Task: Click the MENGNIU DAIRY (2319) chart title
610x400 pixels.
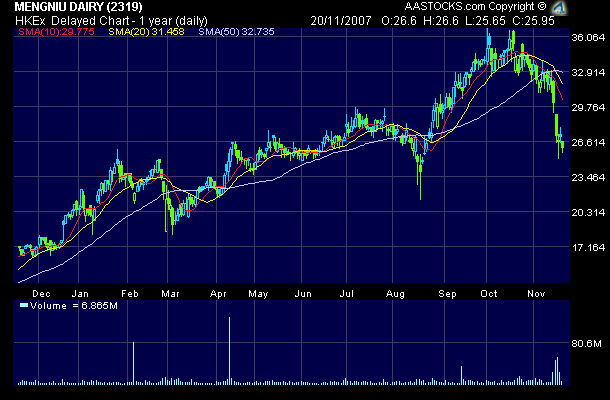Action: [79, 6]
